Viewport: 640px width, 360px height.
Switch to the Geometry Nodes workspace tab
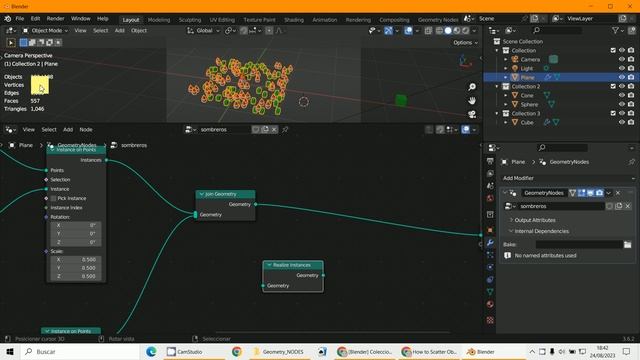point(438,20)
